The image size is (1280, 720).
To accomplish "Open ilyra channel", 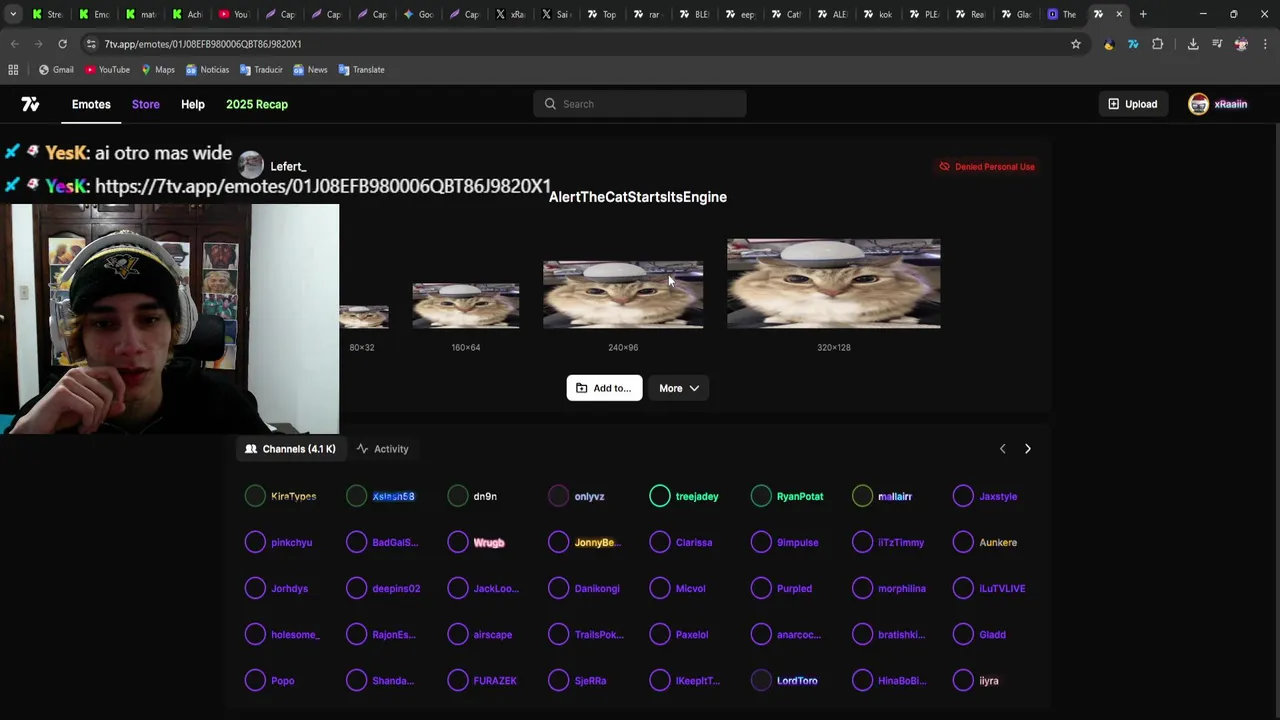I will 976,680.
